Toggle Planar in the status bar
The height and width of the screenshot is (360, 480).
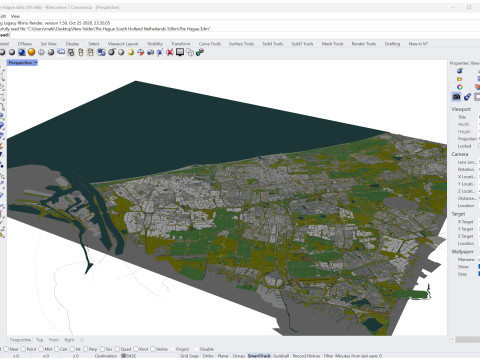coord(223,356)
